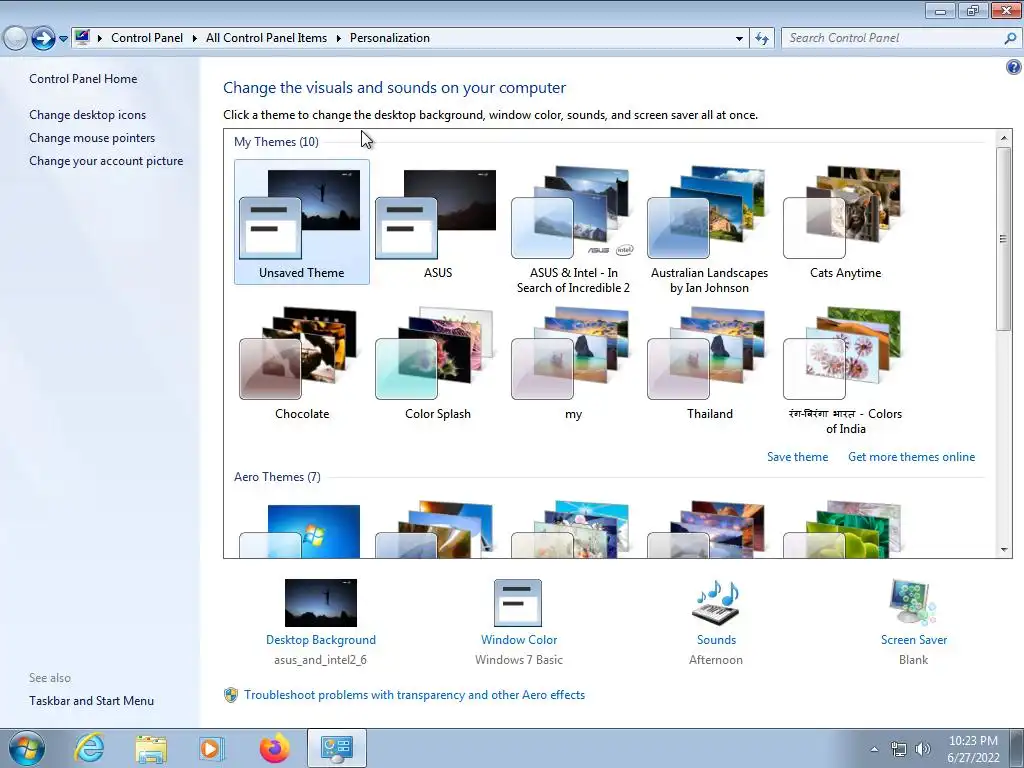
Task: Open the Window Color icon
Action: point(518,603)
